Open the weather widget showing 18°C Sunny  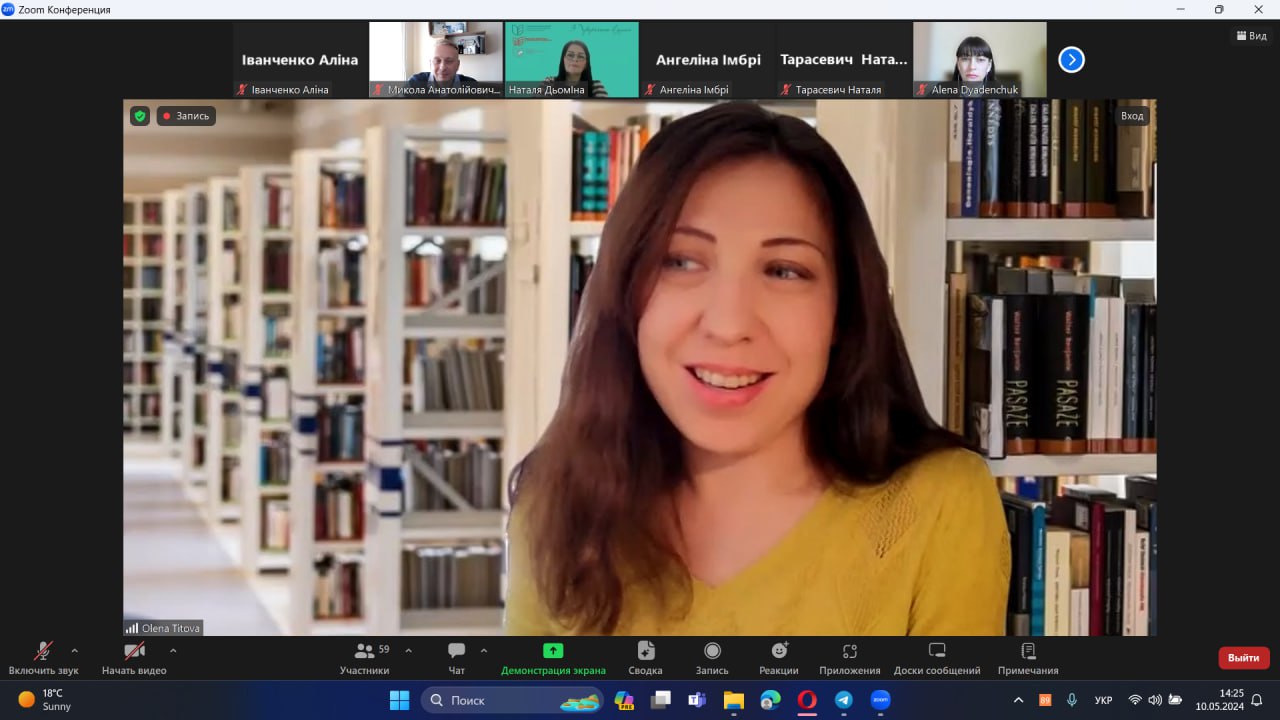(x=45, y=700)
